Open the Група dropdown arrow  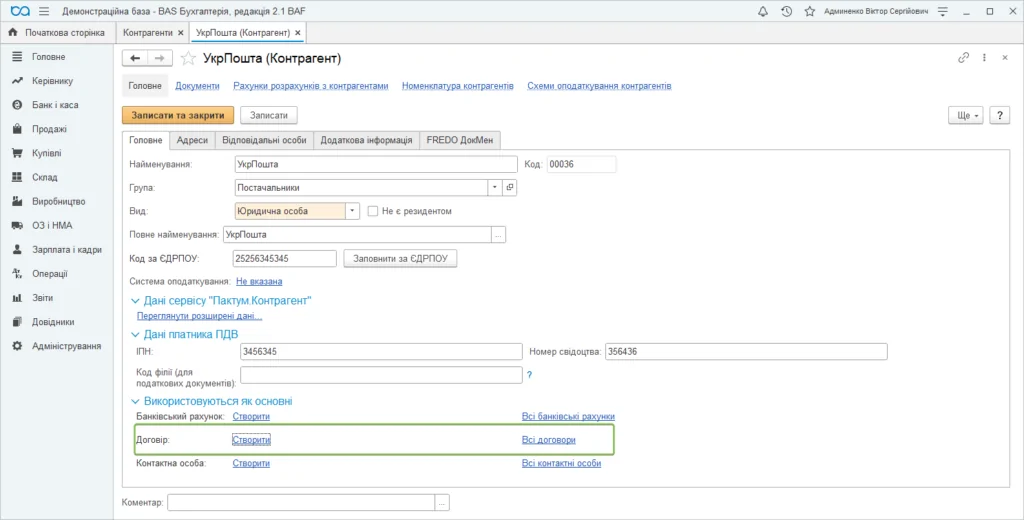[x=495, y=187]
